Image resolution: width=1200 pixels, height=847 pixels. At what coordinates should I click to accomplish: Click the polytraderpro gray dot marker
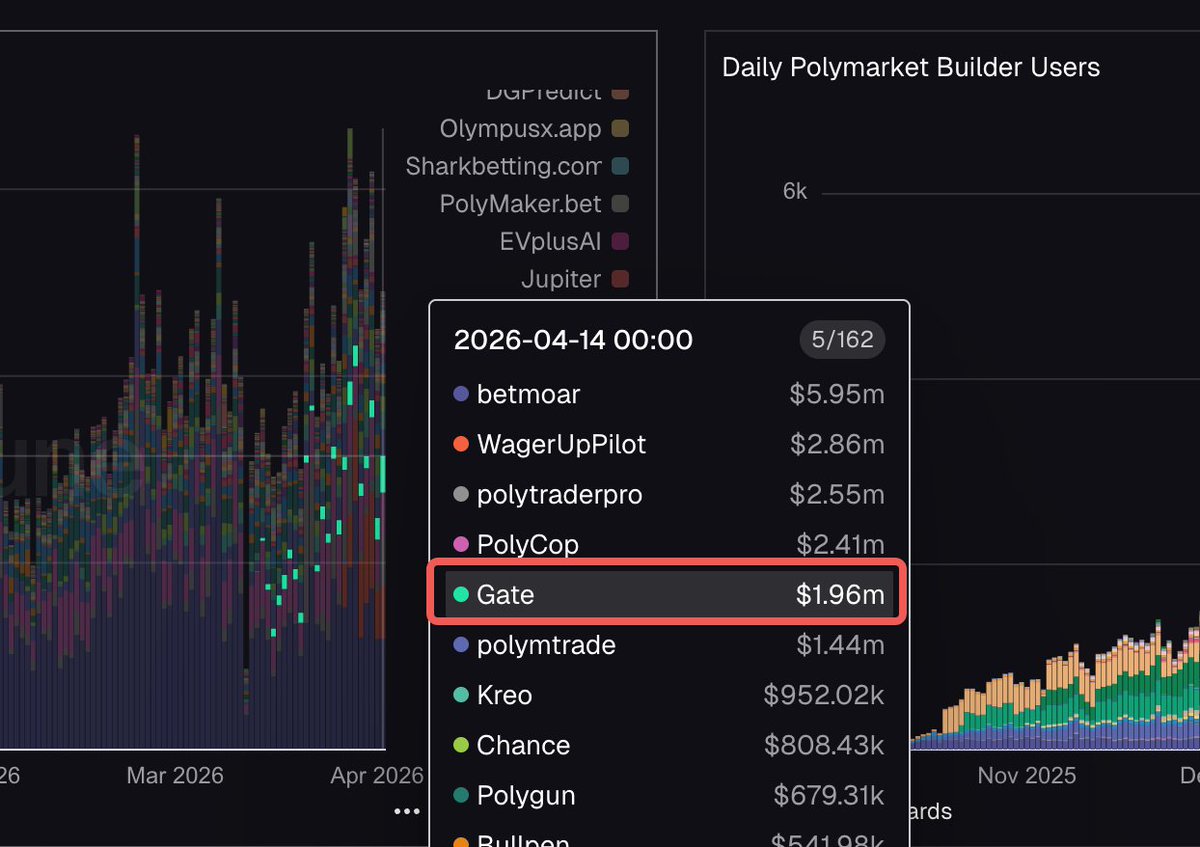pos(461,494)
